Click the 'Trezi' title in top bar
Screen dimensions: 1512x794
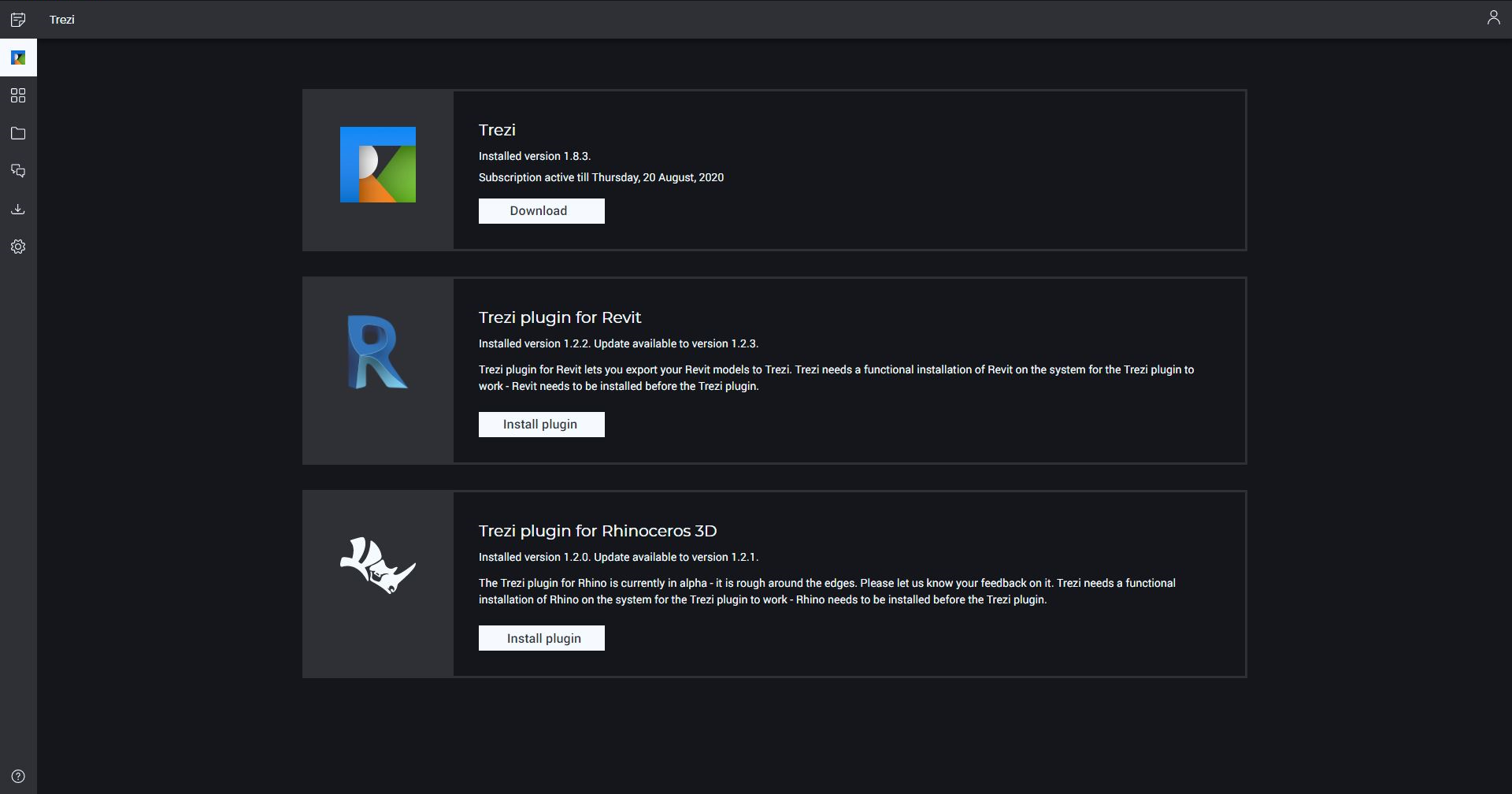pyautogui.click(x=62, y=20)
